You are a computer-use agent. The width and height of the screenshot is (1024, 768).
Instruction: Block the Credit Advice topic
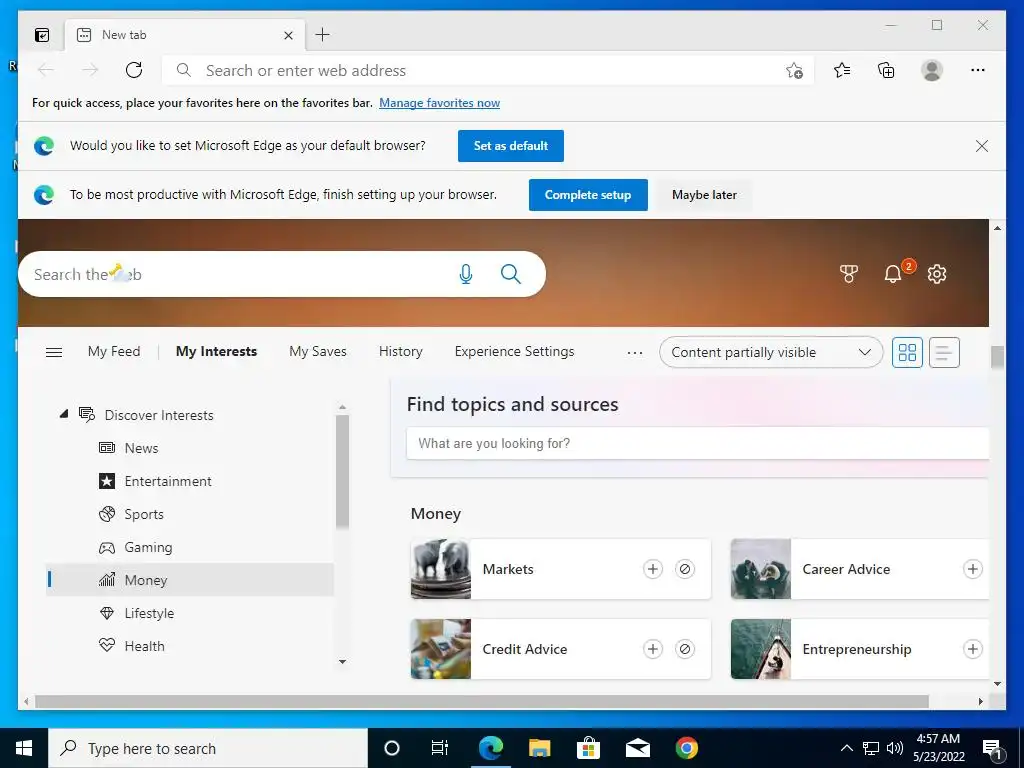coord(684,649)
